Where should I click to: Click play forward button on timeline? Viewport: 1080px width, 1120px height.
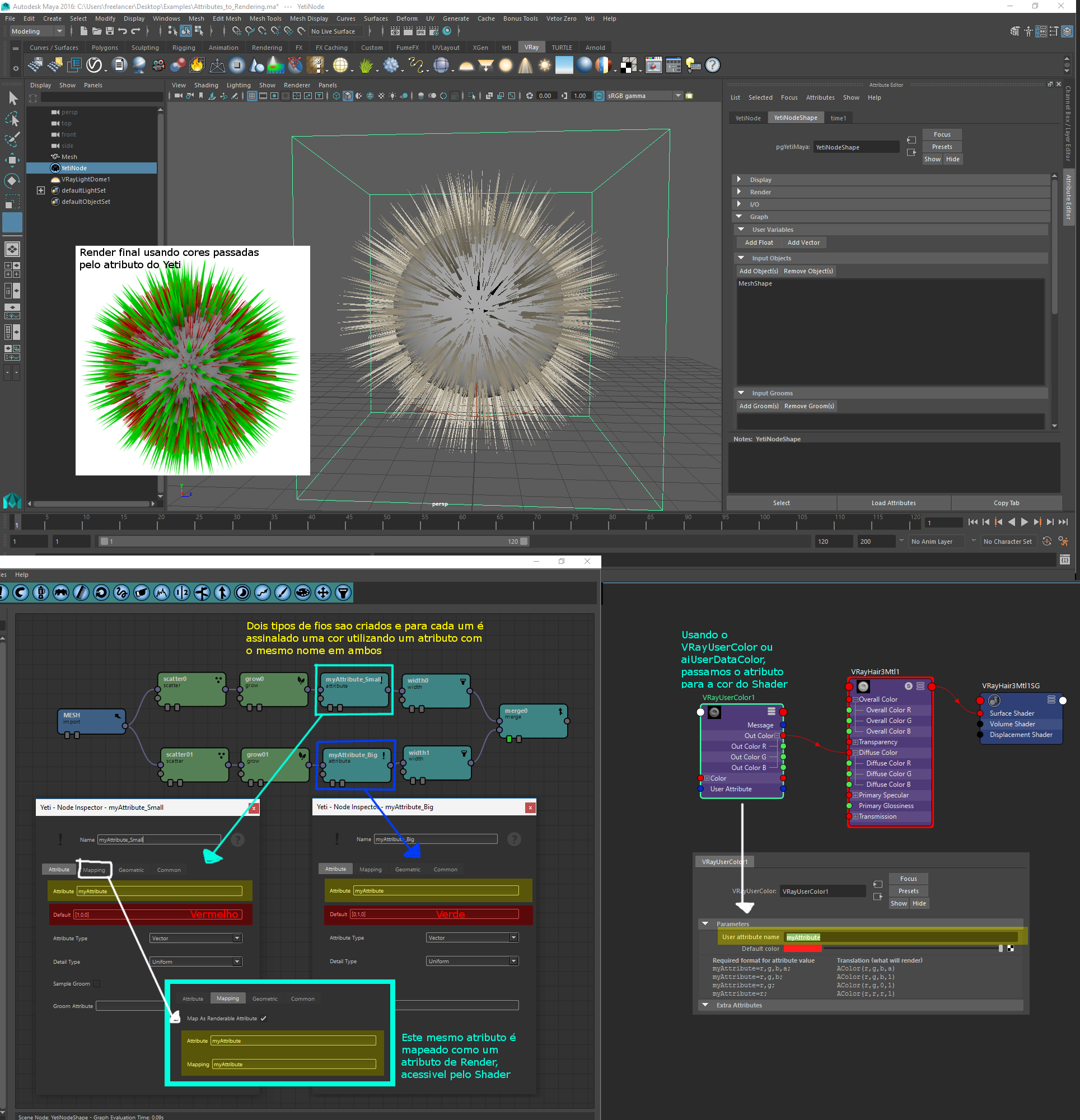click(1024, 522)
